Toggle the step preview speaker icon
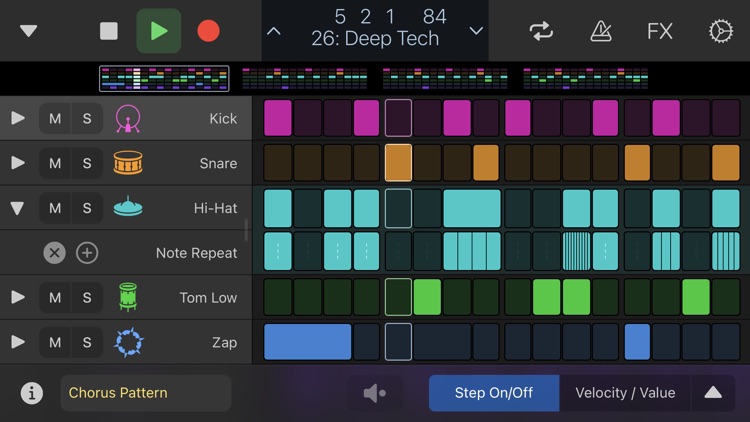This screenshot has width=750, height=422. [x=375, y=393]
